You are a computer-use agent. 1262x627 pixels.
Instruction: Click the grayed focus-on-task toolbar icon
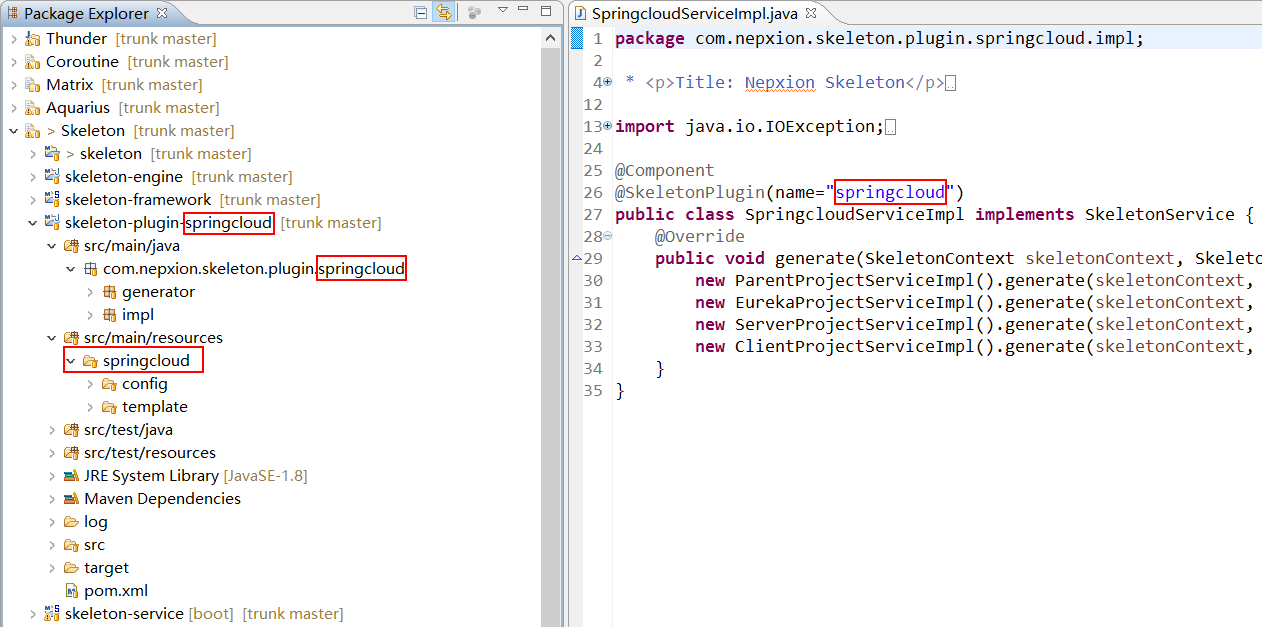(x=474, y=13)
